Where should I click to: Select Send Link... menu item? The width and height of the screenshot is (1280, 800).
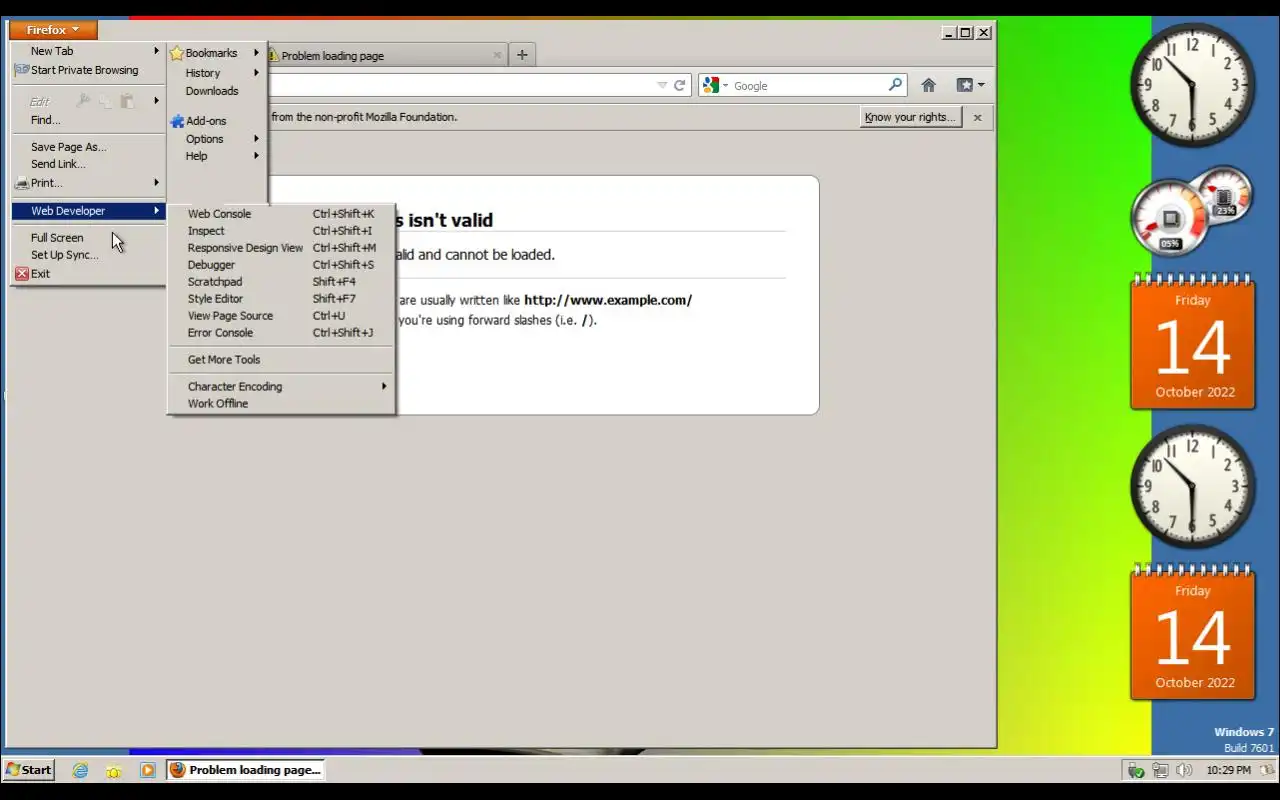88,164
